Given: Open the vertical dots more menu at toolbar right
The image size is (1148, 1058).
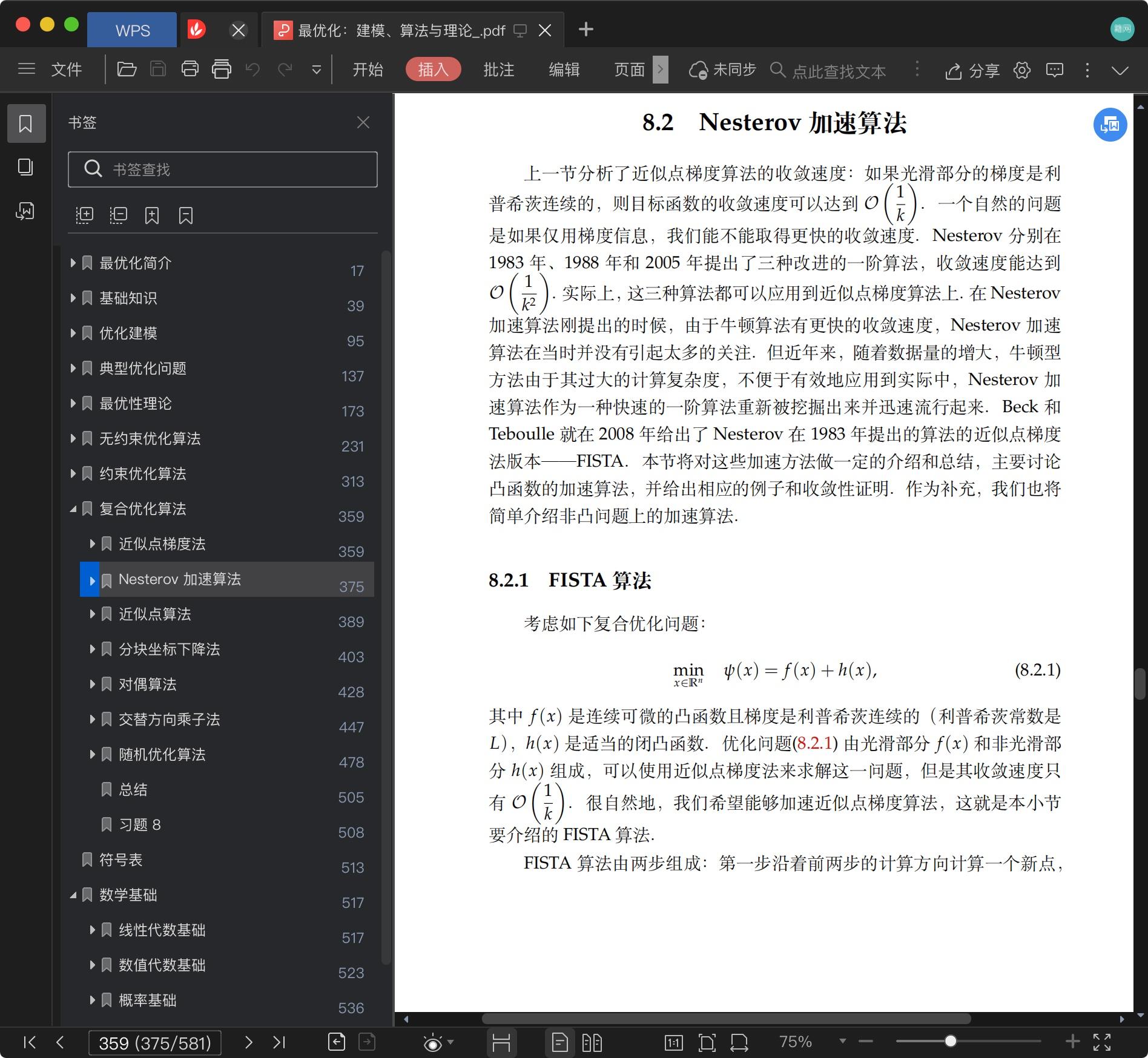Looking at the screenshot, I should [1087, 70].
